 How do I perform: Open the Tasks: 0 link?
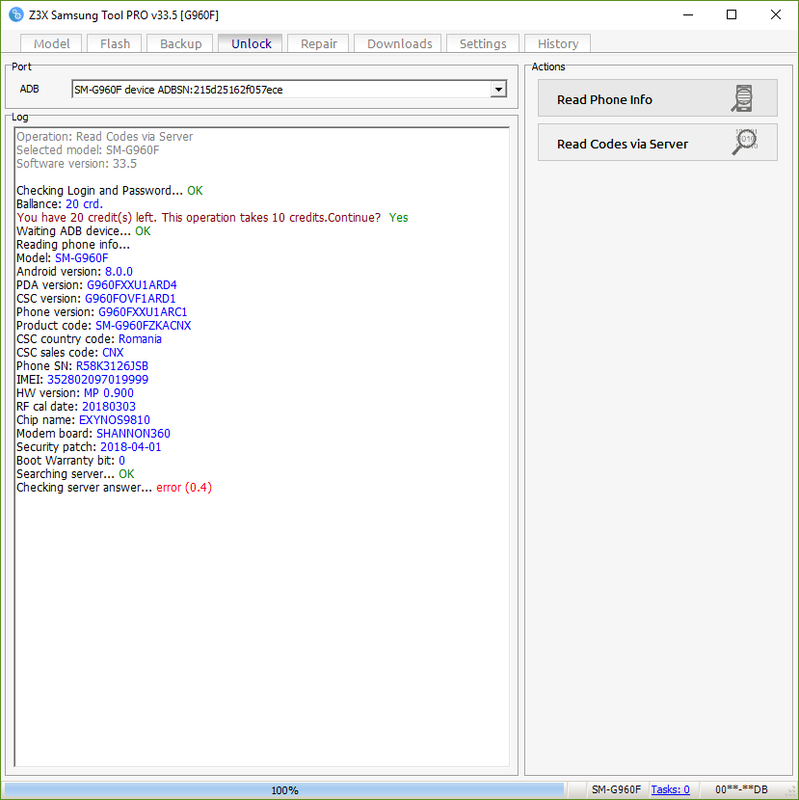(670, 789)
